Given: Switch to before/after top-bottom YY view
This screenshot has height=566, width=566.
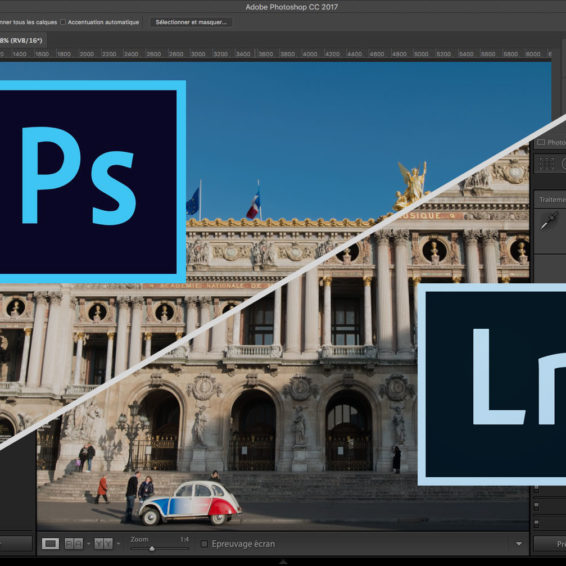Looking at the screenshot, I should [103, 544].
